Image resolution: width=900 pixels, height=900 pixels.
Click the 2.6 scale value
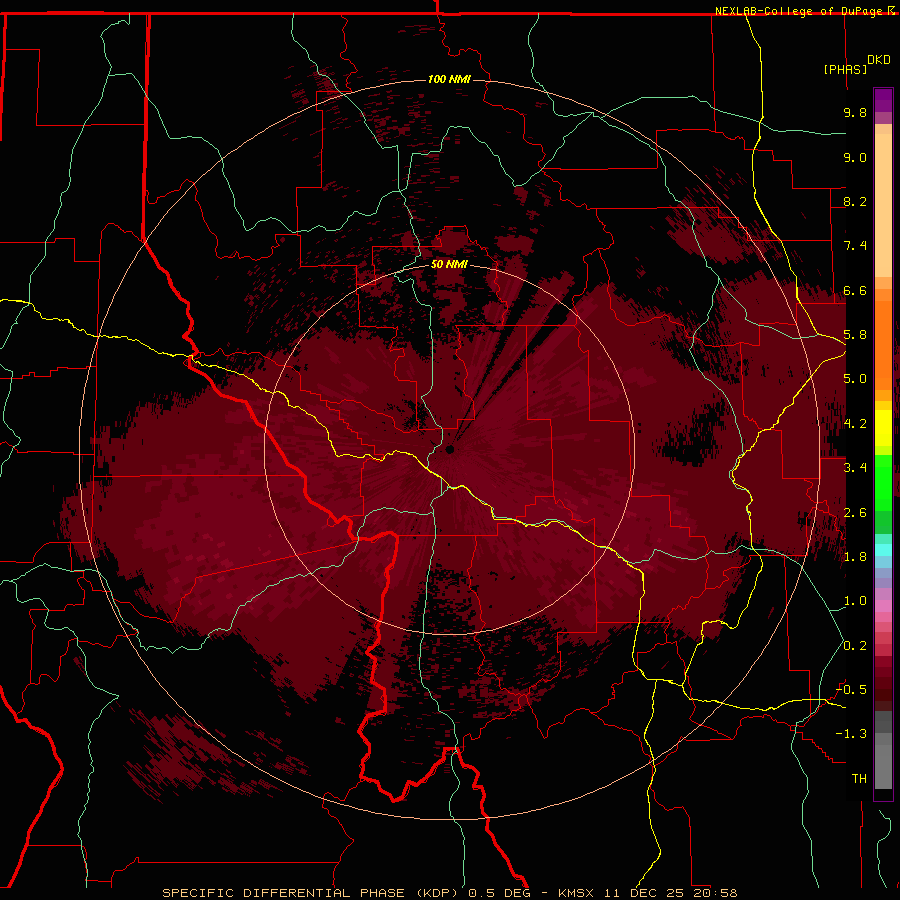point(855,513)
